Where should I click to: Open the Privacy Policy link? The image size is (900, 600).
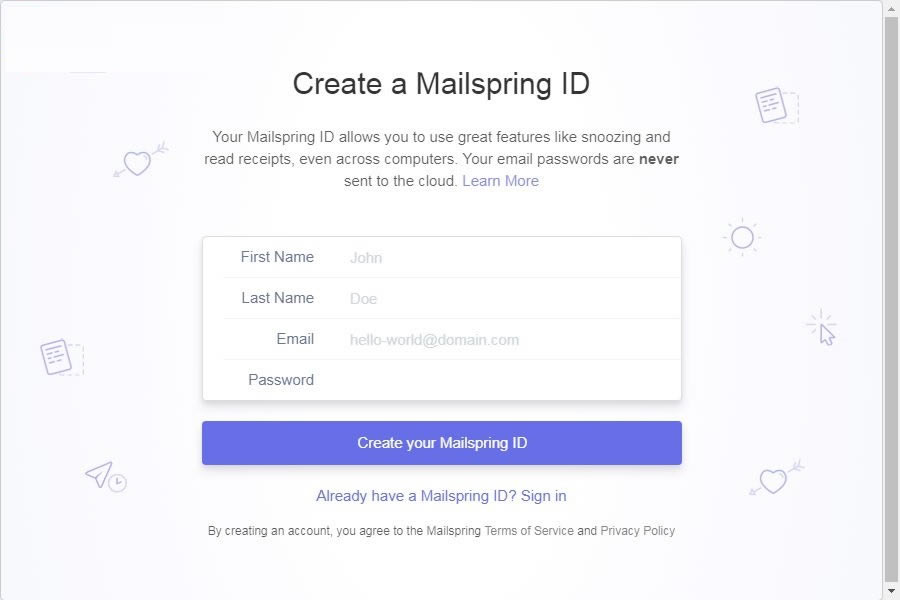[637, 531]
